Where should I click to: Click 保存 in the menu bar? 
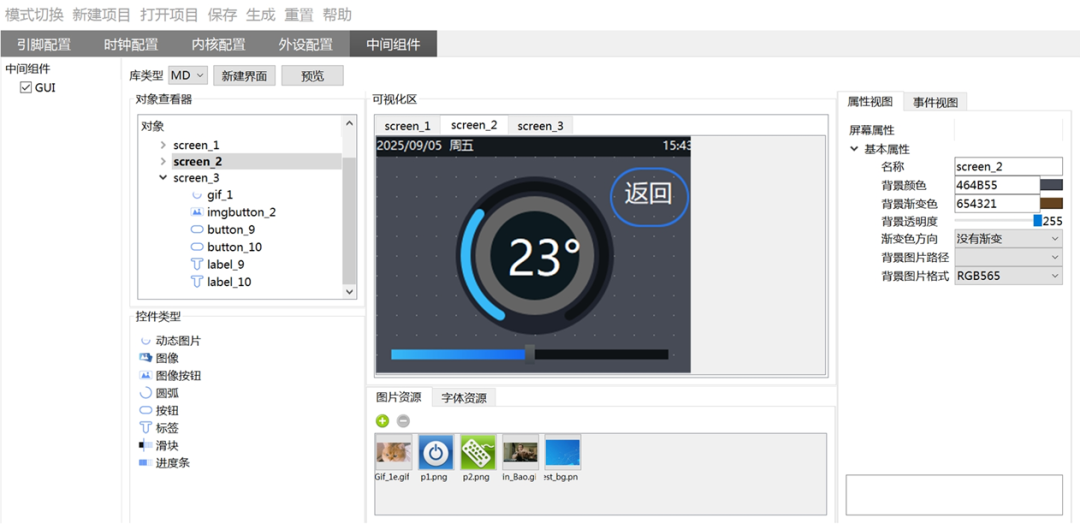[222, 14]
